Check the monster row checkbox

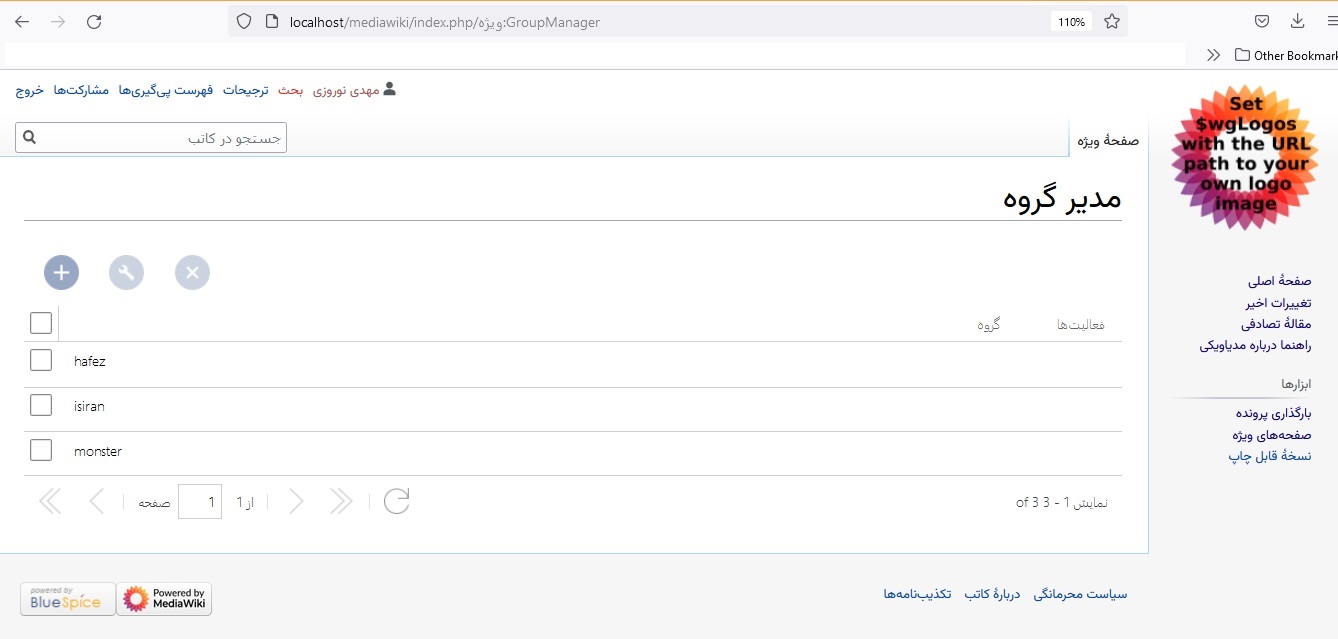point(41,450)
